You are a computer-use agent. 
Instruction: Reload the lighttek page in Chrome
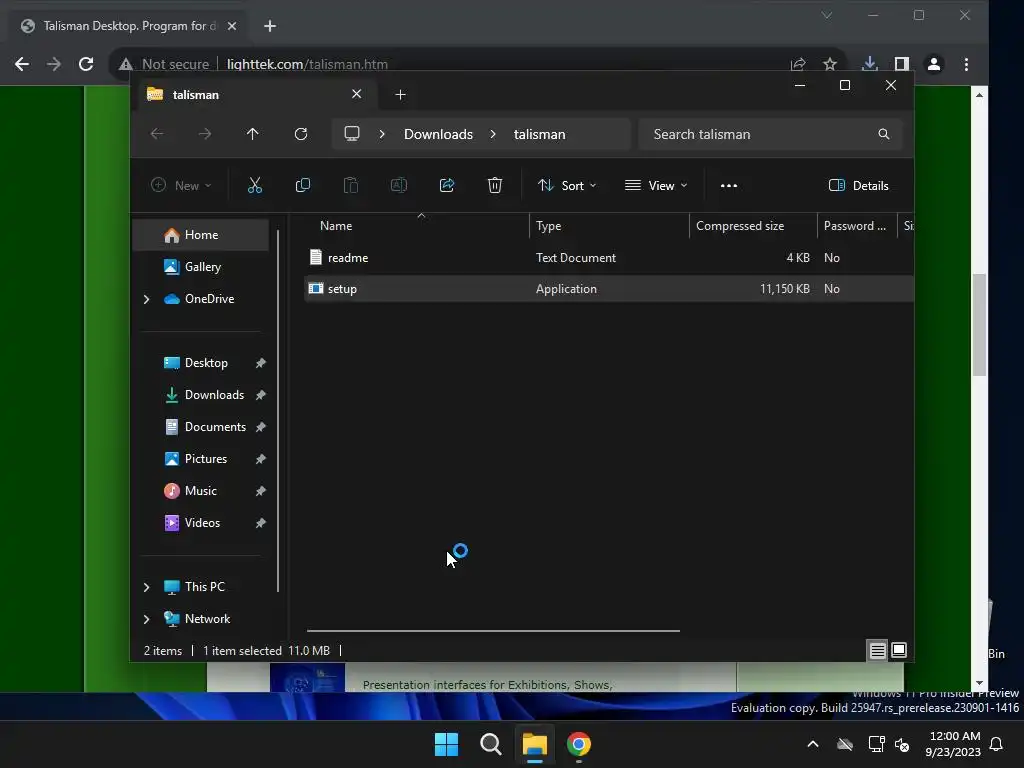click(x=86, y=64)
